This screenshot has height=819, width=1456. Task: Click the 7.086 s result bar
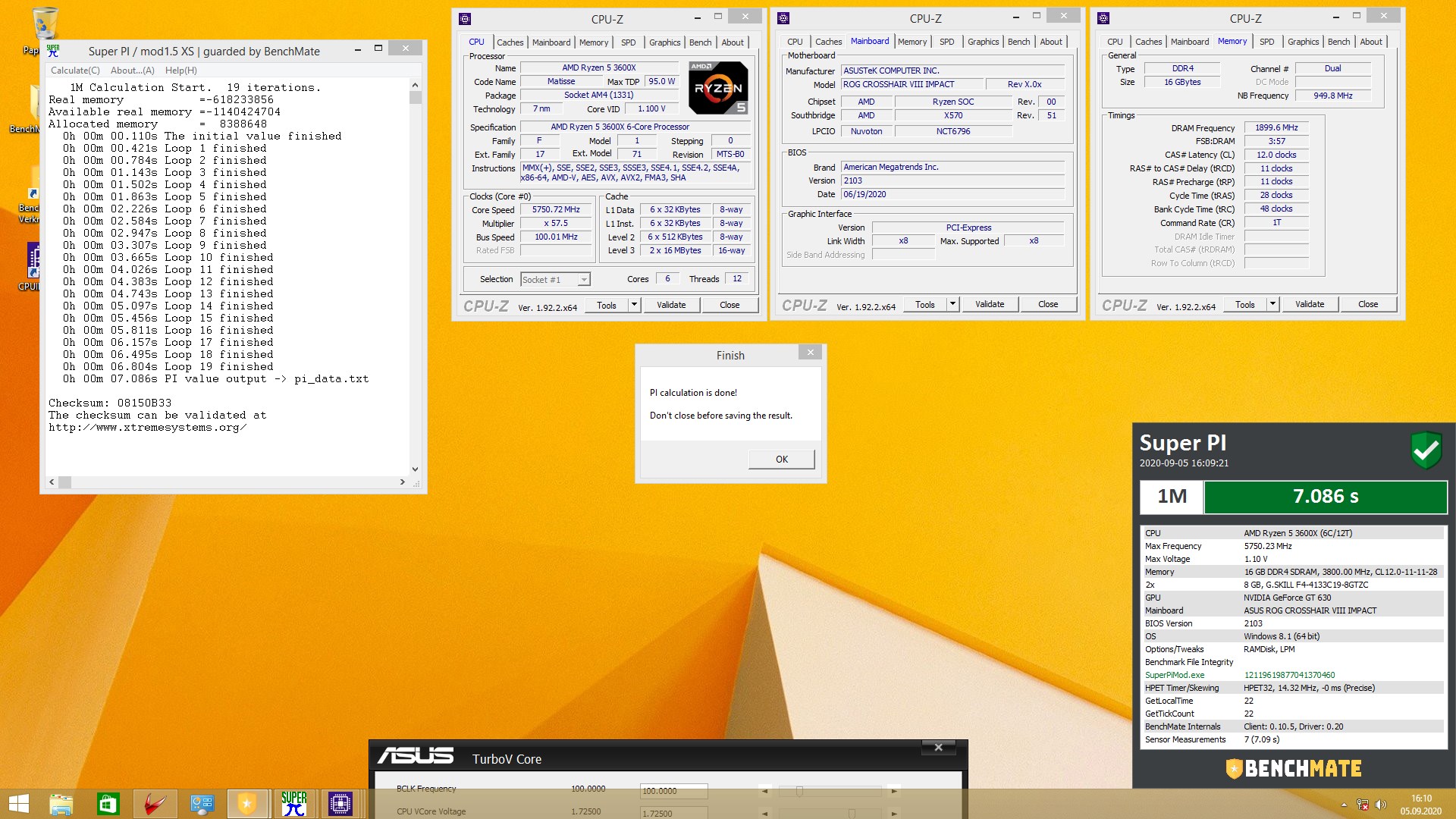[1326, 497]
